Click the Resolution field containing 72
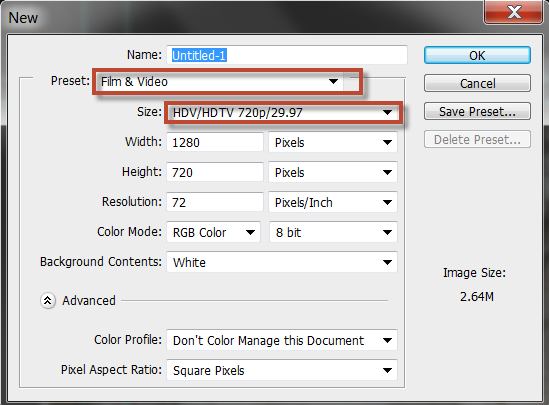 point(215,202)
